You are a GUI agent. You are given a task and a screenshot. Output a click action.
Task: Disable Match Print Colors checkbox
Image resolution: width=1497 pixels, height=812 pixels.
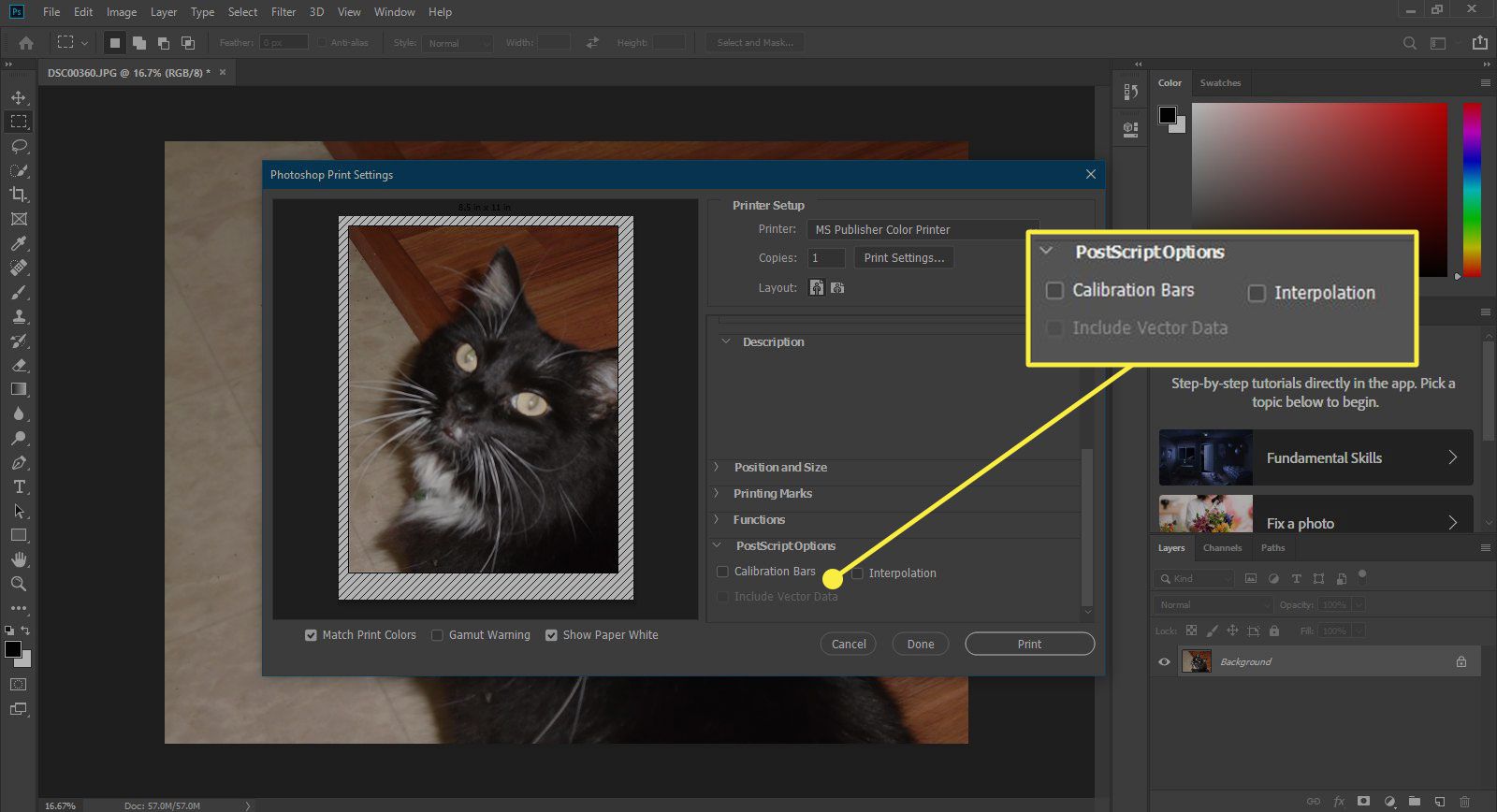(x=311, y=635)
